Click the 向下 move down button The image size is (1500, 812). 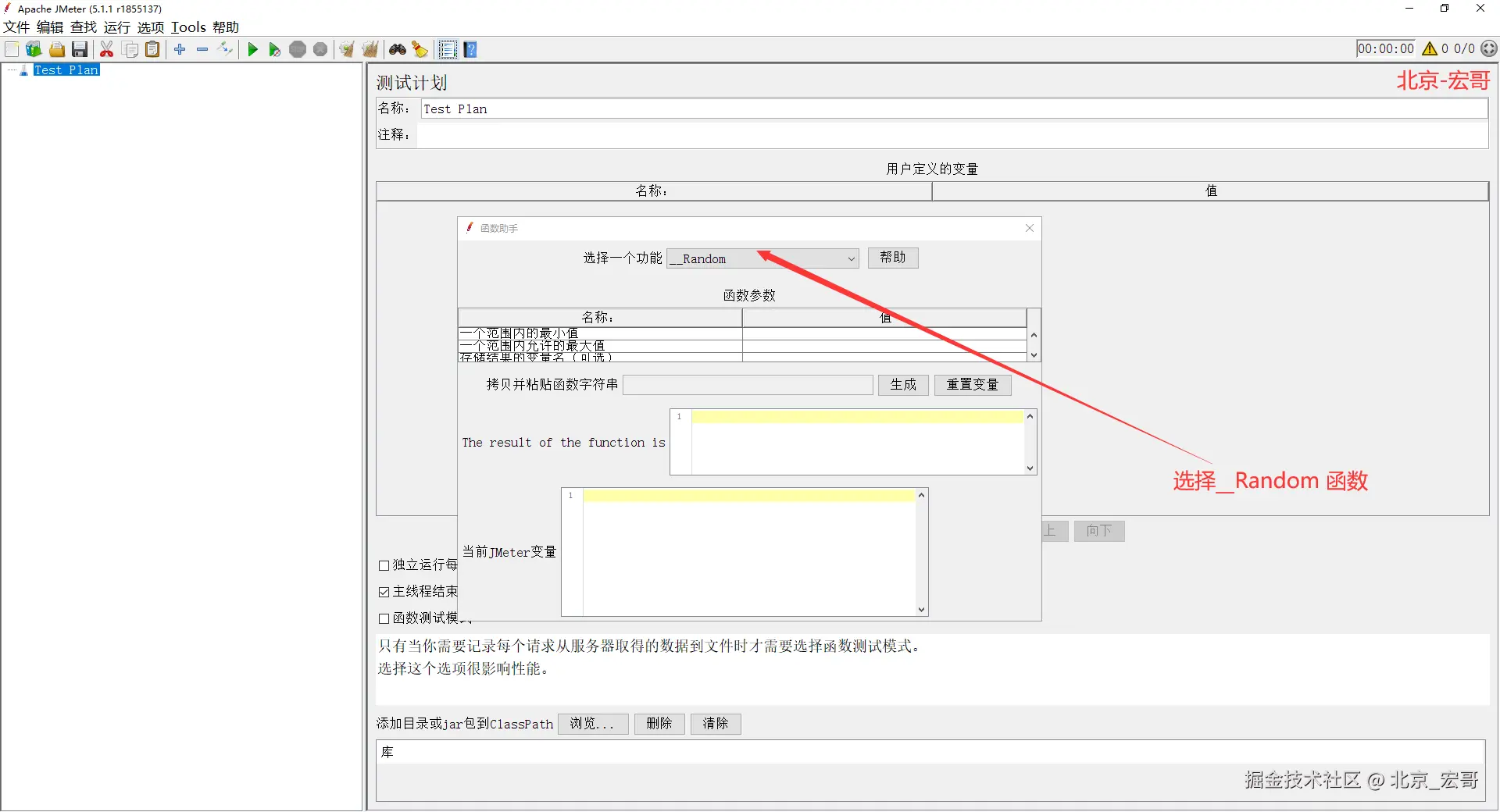1099,531
